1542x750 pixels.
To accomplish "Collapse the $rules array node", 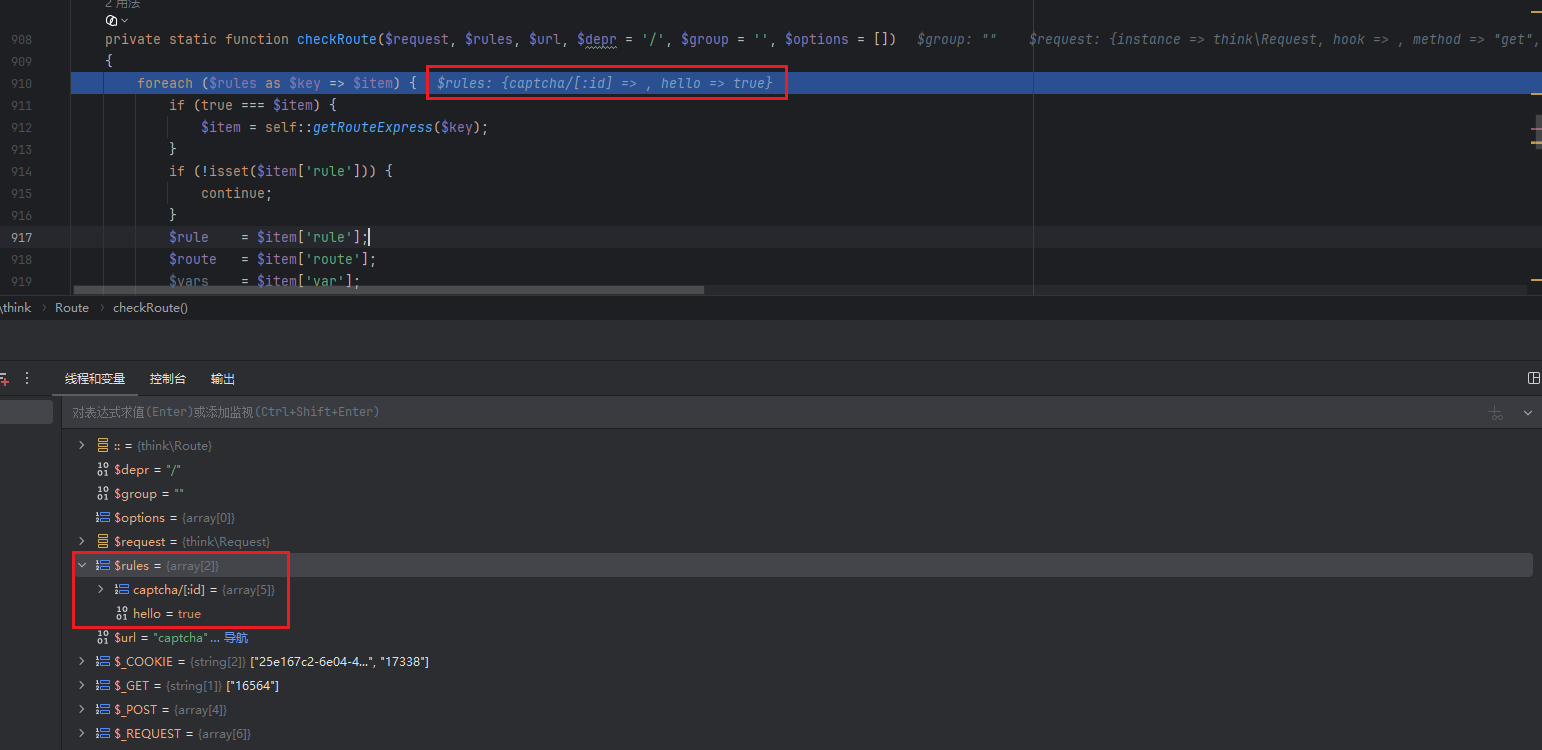I will point(82,565).
